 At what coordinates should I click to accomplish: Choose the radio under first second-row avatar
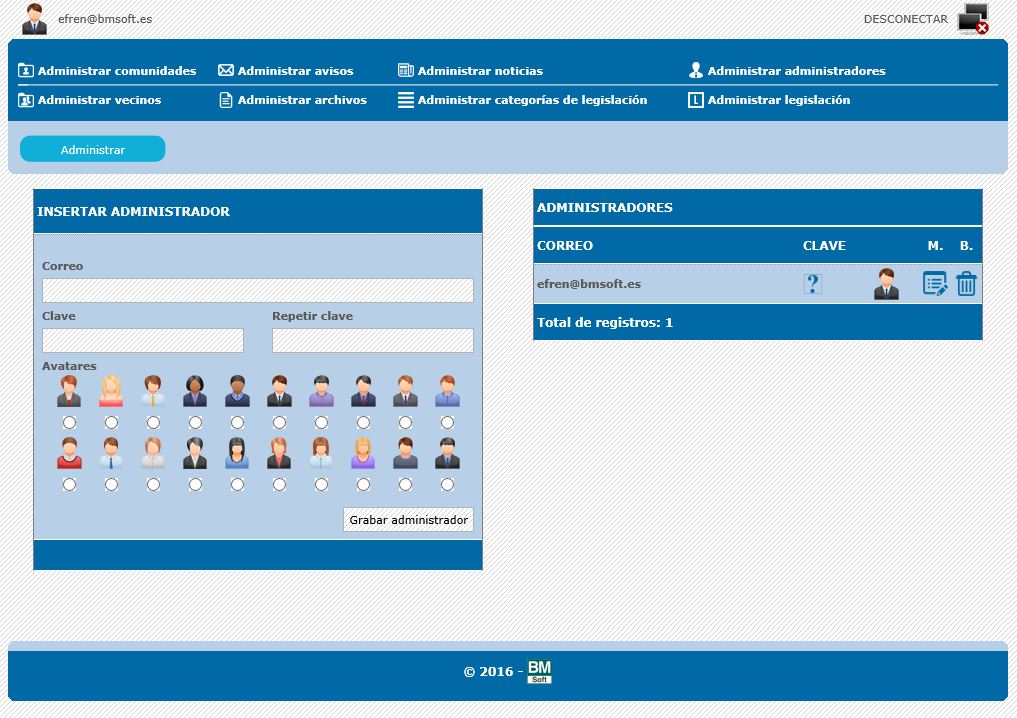tap(69, 485)
